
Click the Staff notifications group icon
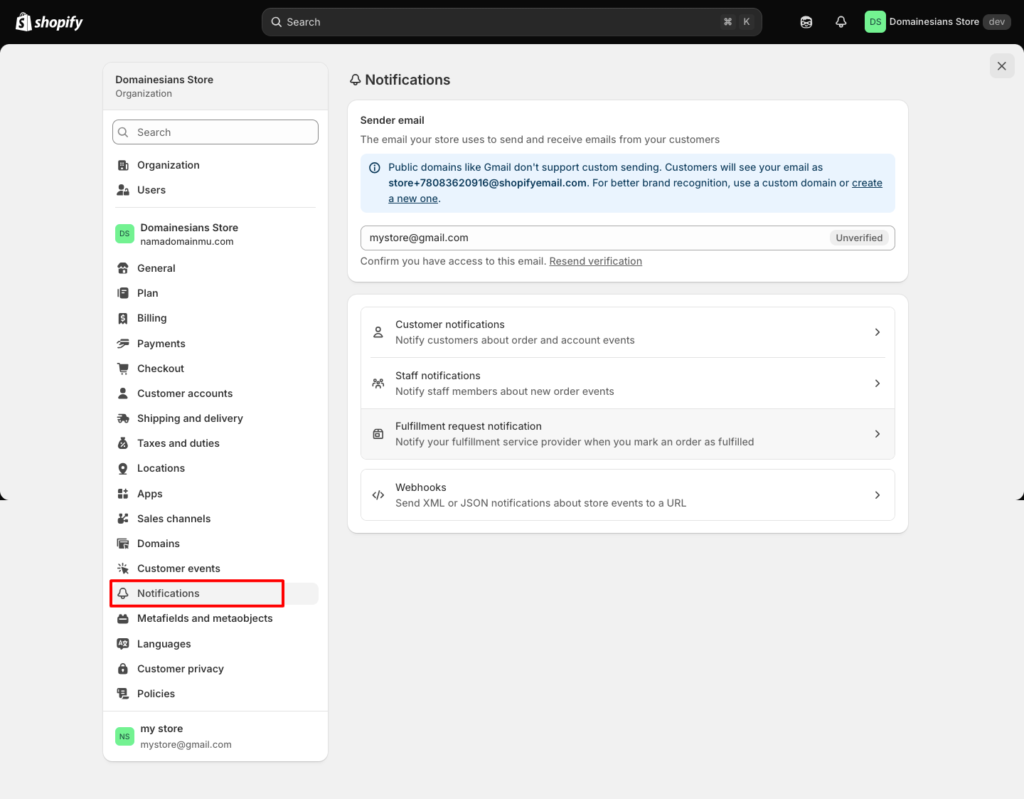378,383
